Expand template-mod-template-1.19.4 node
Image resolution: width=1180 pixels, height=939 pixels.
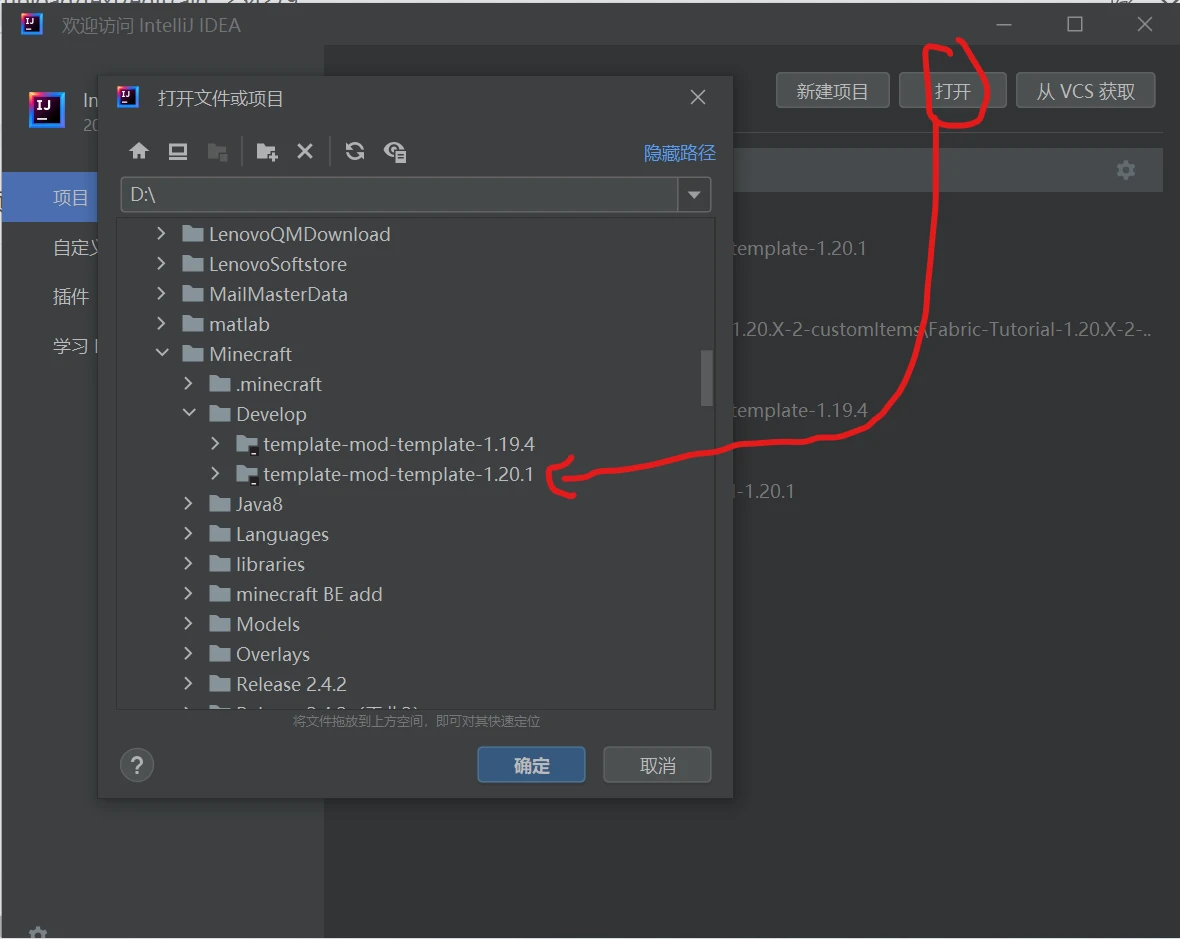click(215, 444)
